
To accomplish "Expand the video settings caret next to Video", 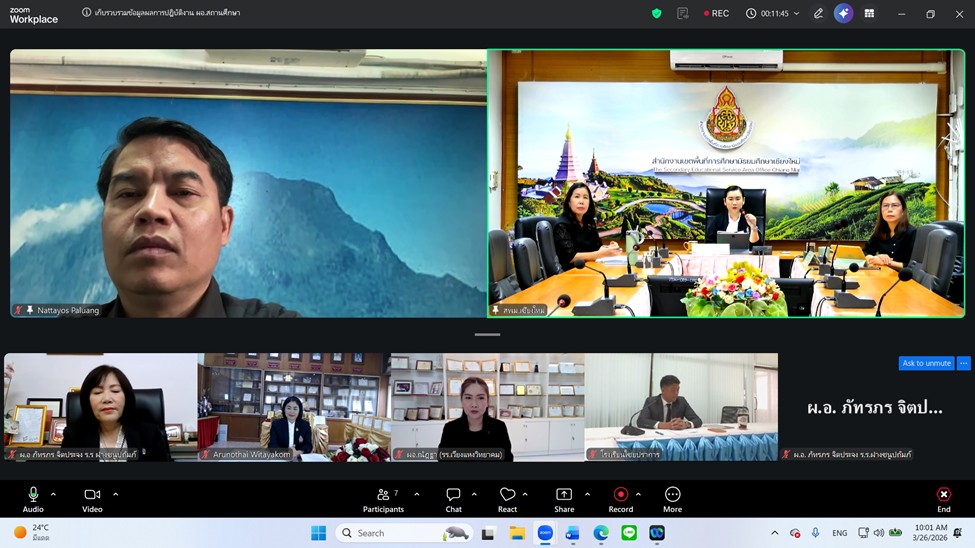I will [x=116, y=494].
